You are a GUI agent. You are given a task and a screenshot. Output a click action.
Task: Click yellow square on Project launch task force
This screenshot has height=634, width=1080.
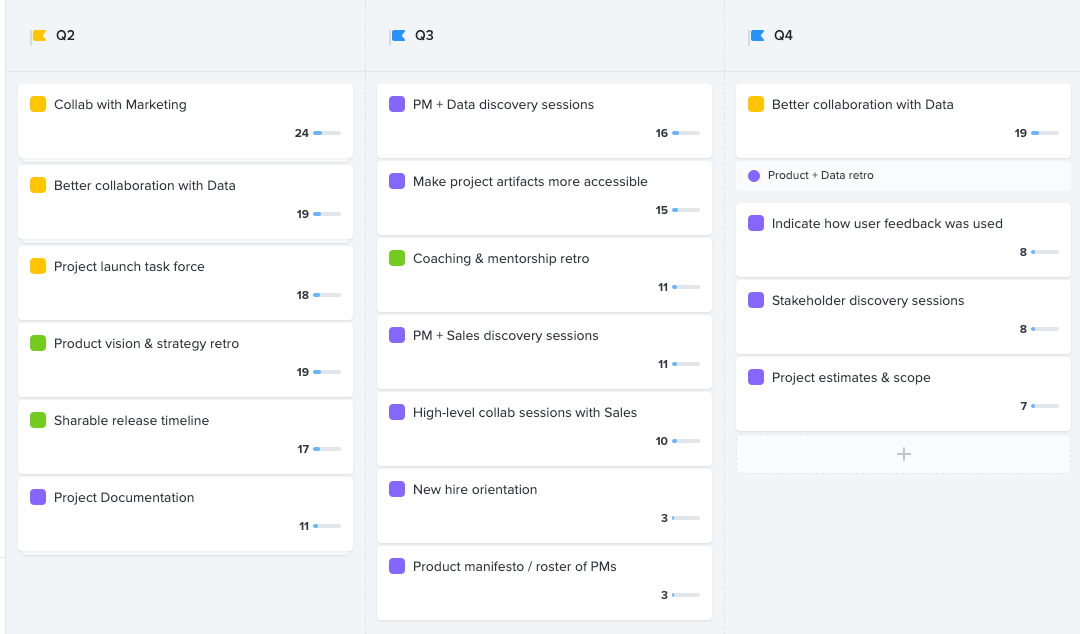click(x=38, y=266)
